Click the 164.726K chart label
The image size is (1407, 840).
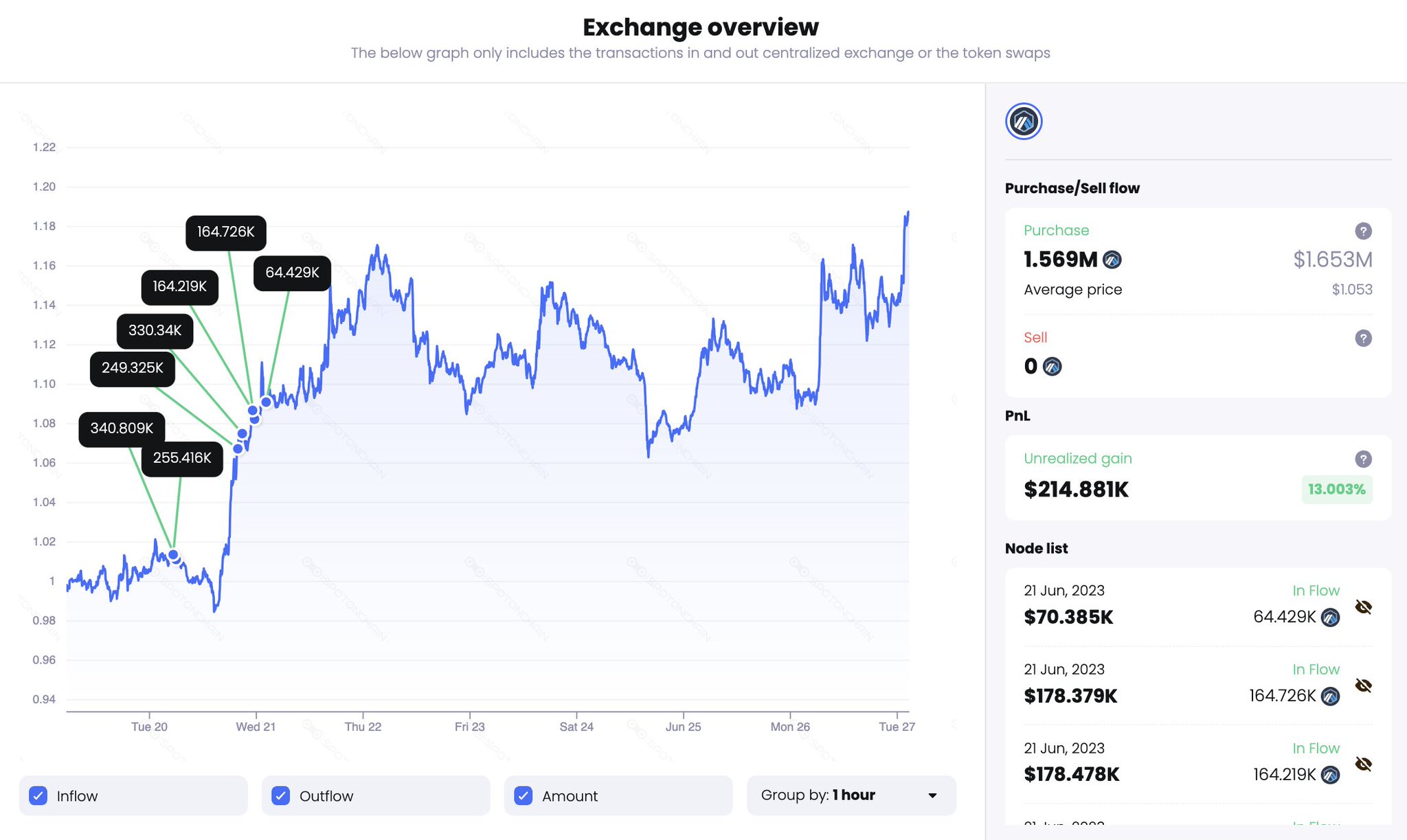click(x=226, y=232)
